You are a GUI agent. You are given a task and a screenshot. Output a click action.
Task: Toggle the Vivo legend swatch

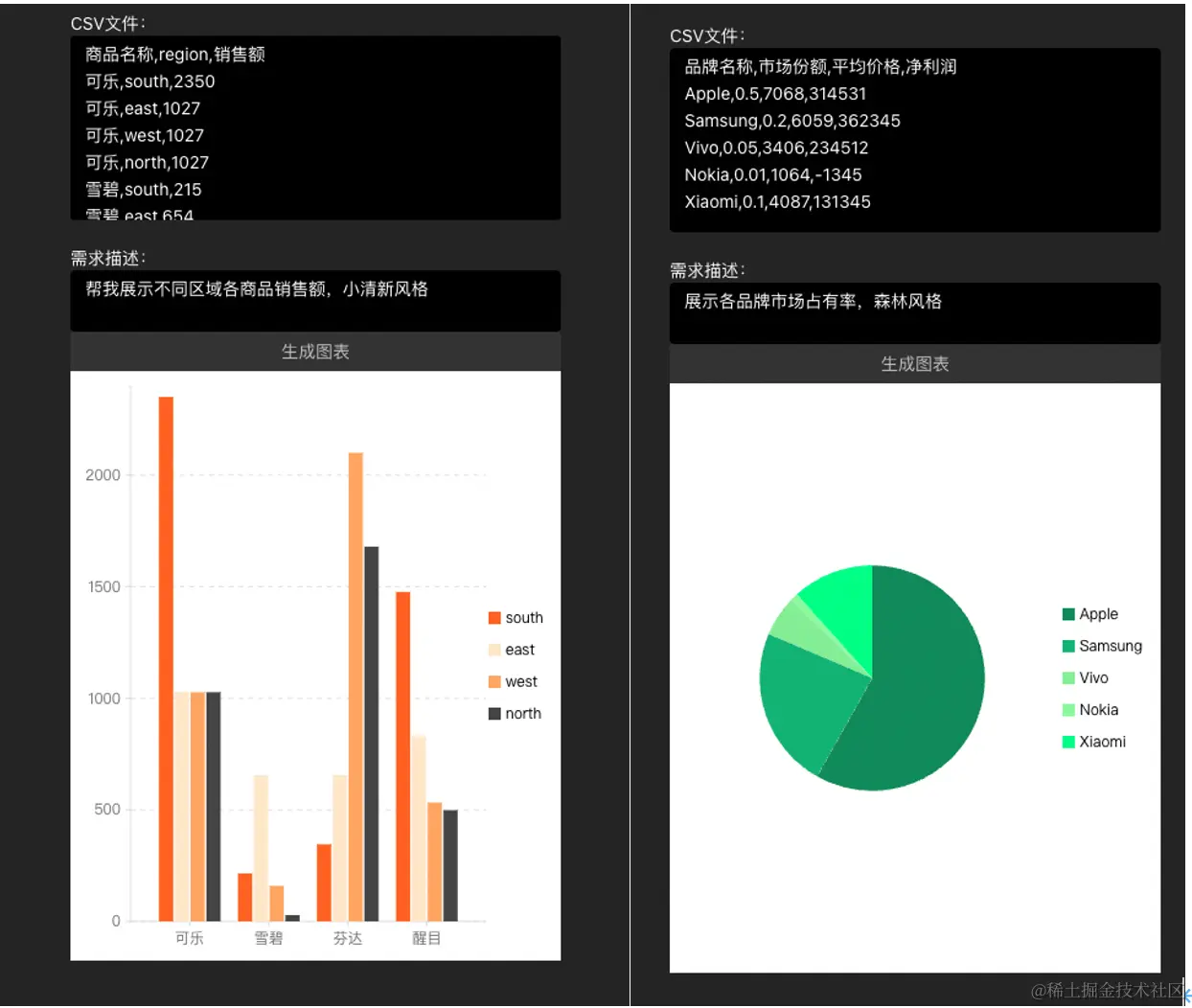click(x=1068, y=678)
